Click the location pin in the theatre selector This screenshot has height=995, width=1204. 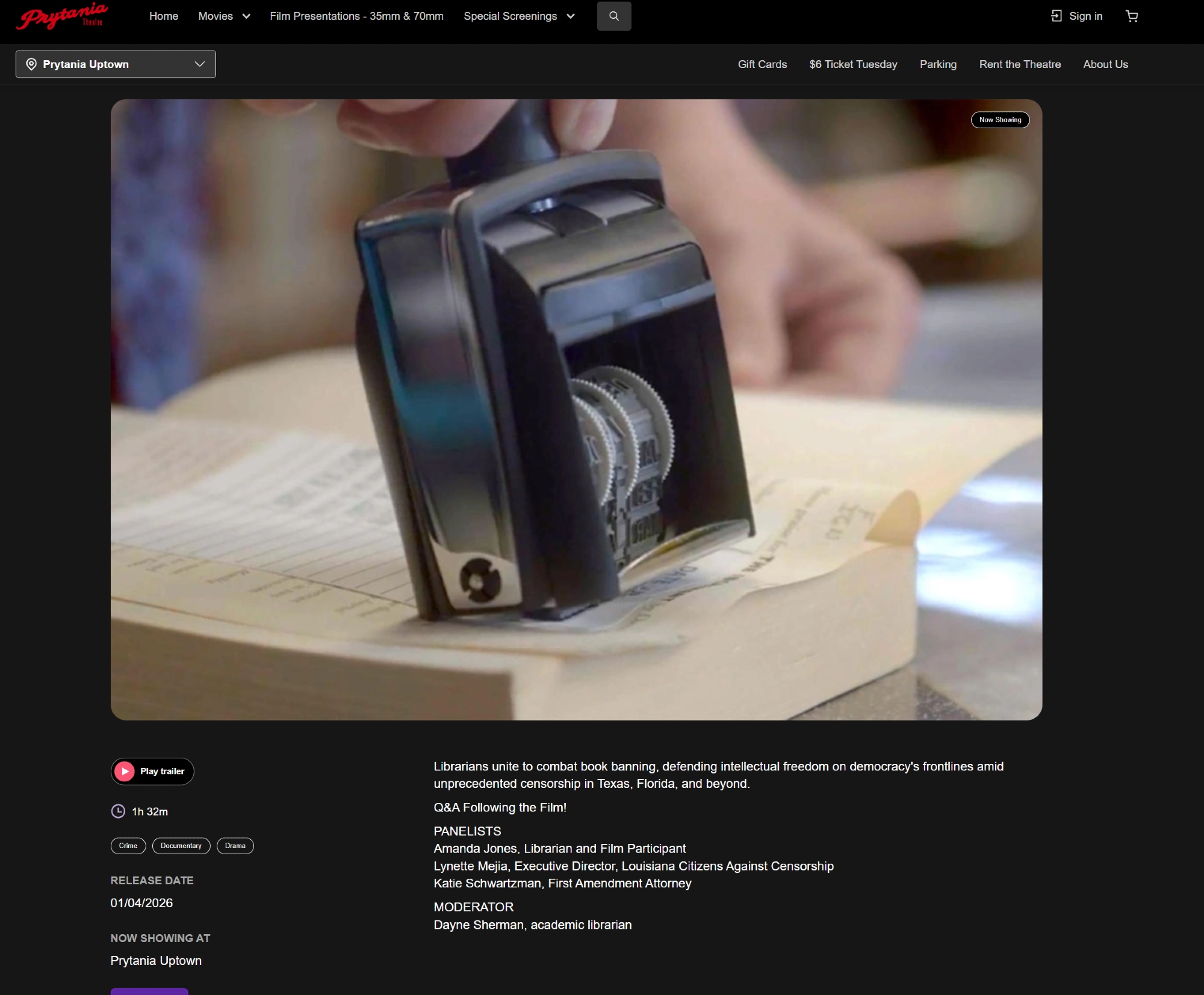pyautogui.click(x=31, y=64)
